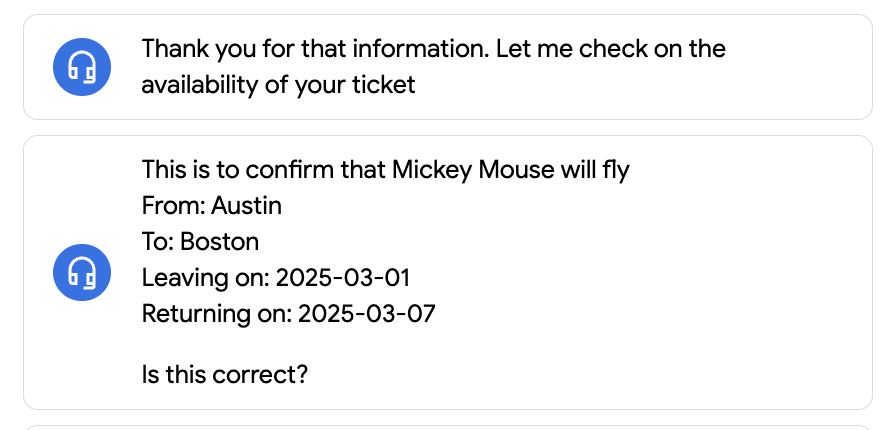Click the "Returning on: 2025-03-07" line
The height and width of the screenshot is (430, 896).
point(289,314)
